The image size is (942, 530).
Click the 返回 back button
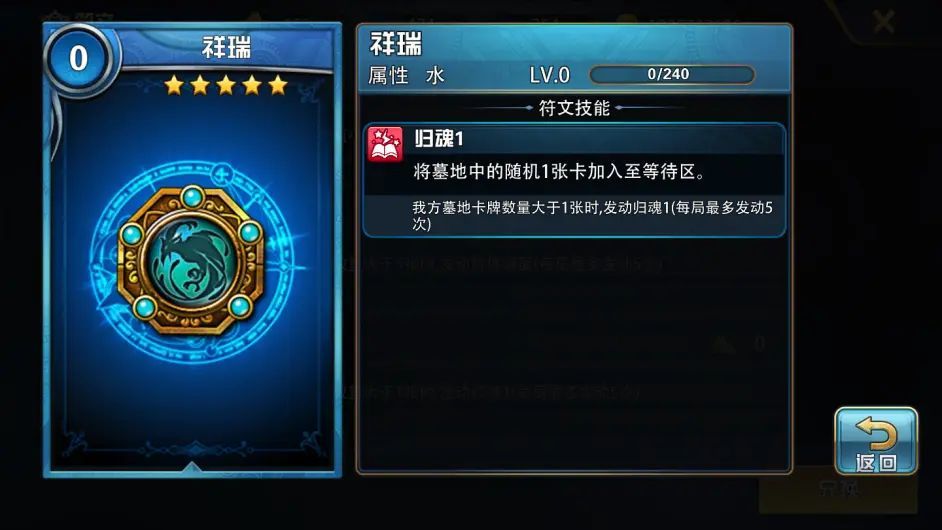876,442
